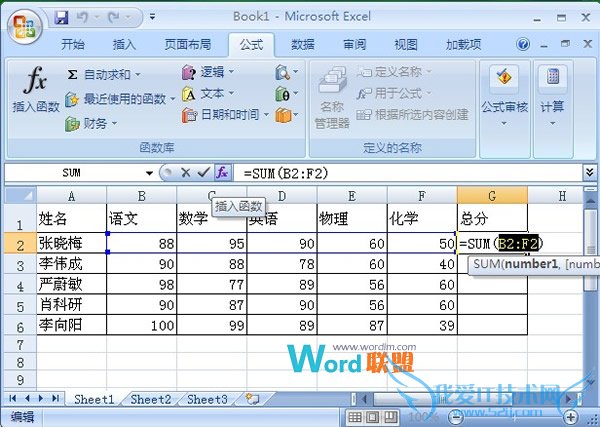Screen dimensions: 600x427
Task: Open the 加载项 tab
Action: (x=463, y=45)
